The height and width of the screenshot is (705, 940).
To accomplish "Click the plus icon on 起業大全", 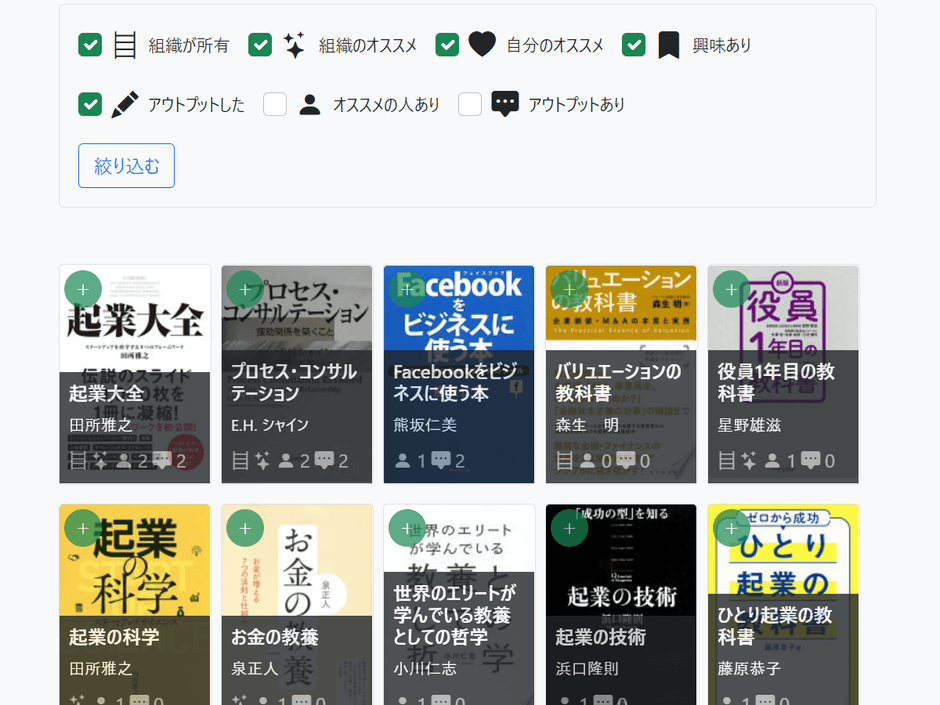I will click(x=83, y=288).
